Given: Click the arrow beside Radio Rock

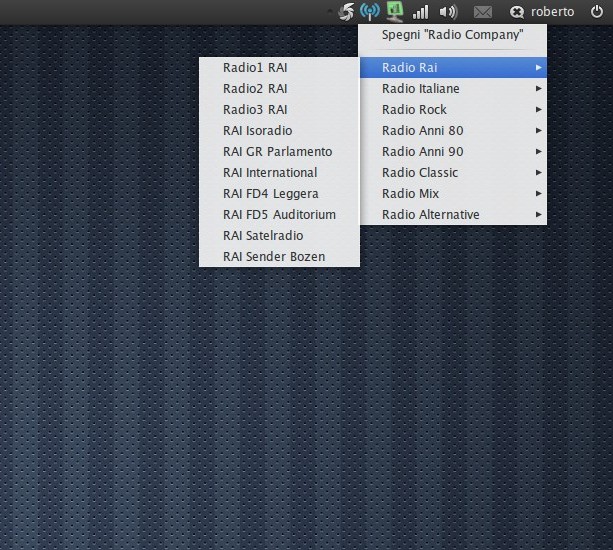Looking at the screenshot, I should pos(538,110).
